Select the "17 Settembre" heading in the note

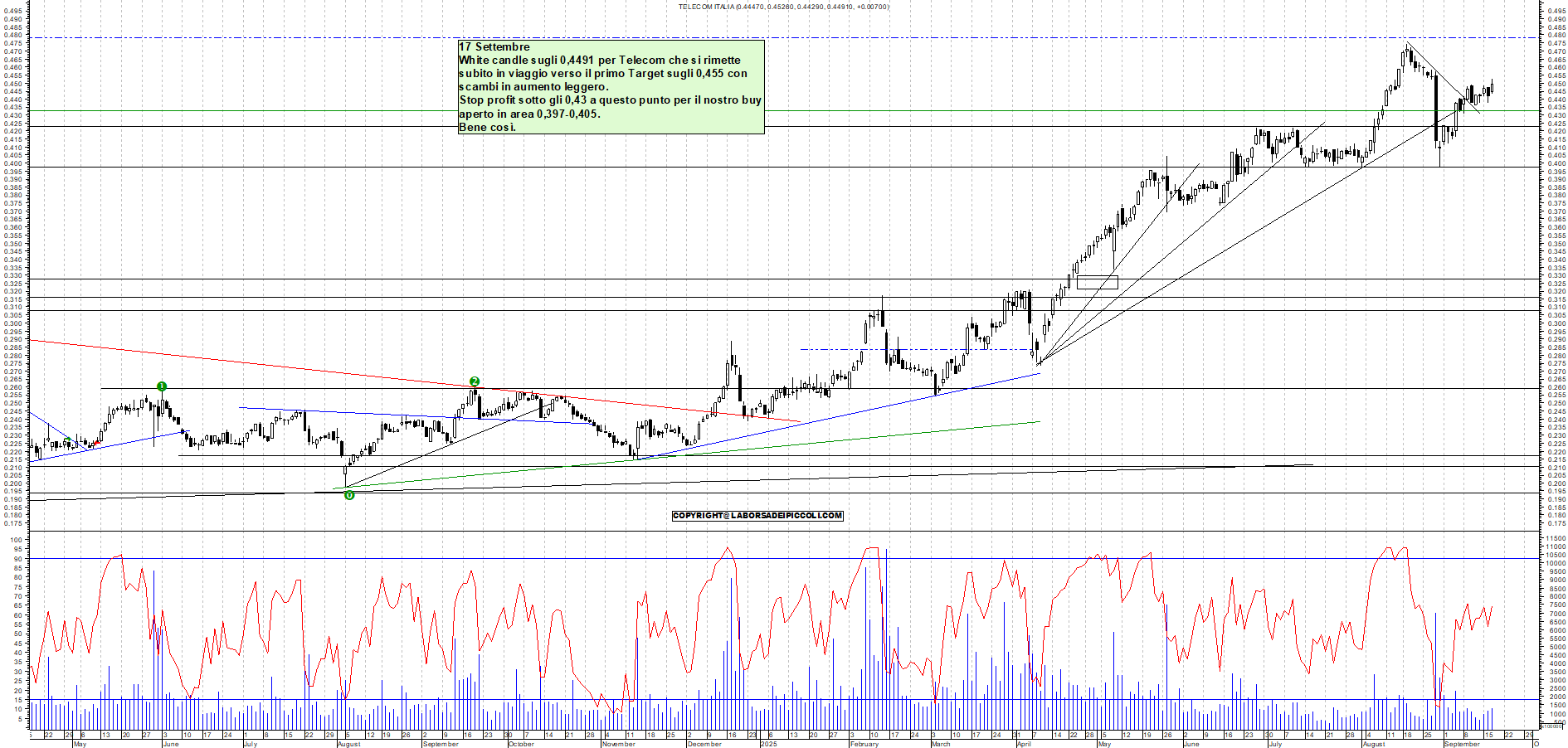(494, 47)
